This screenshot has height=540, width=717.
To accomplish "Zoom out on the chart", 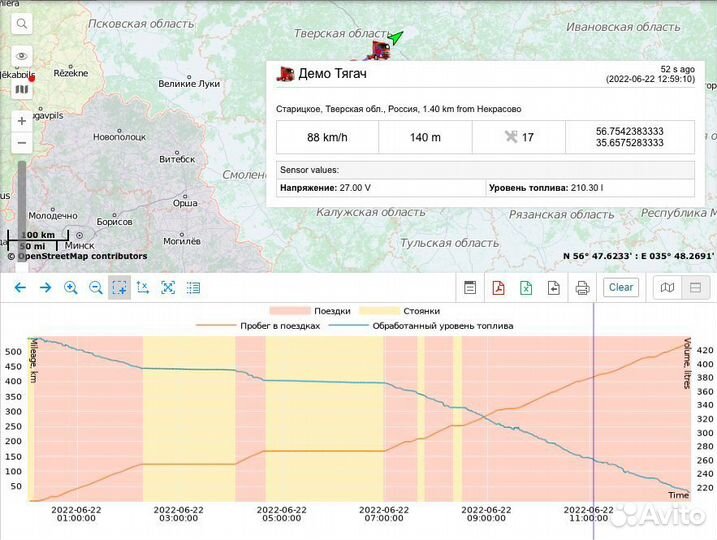I will 95,288.
